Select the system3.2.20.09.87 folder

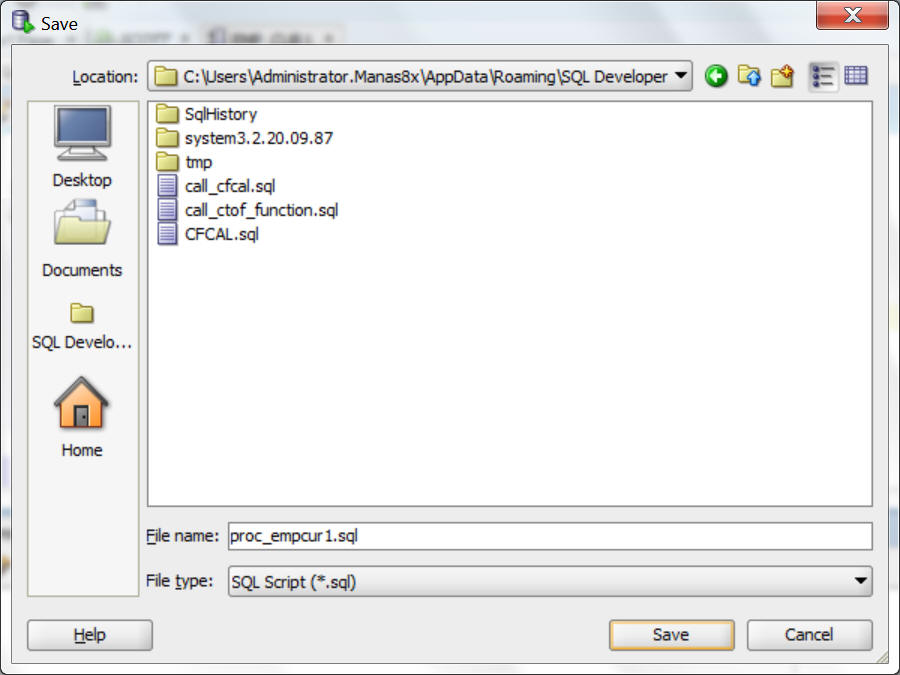(245, 138)
